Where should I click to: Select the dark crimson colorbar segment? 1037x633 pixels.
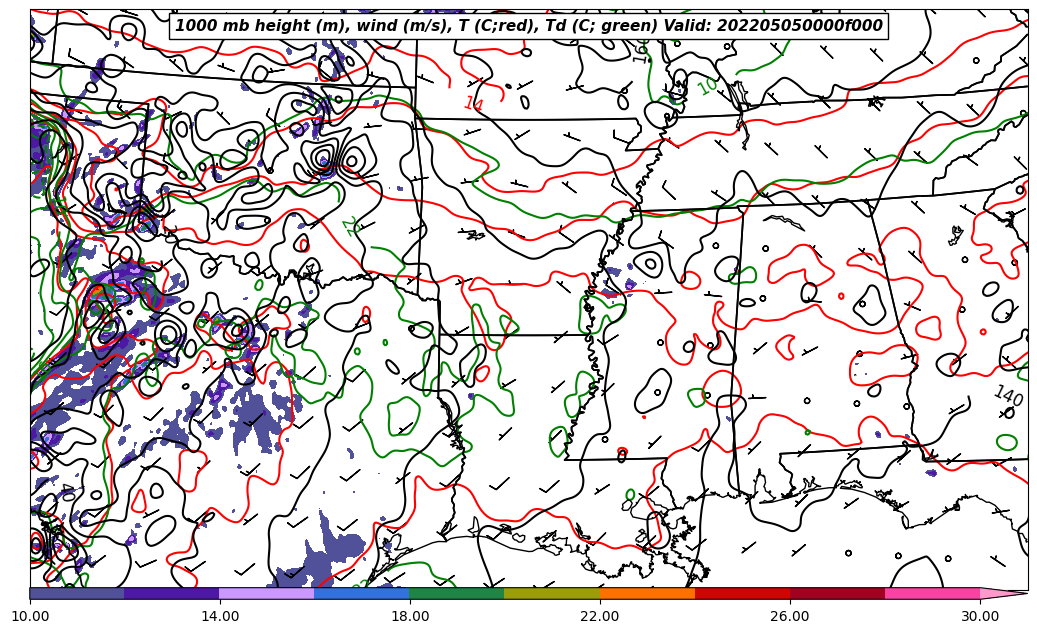837,593
